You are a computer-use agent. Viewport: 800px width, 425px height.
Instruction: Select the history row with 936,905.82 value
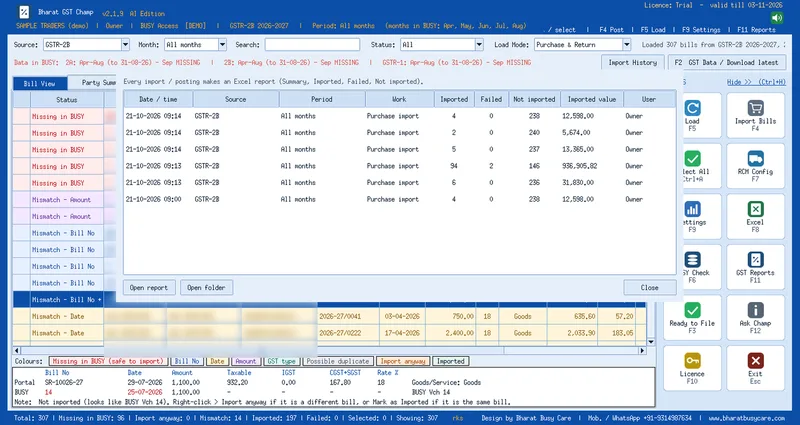point(399,166)
